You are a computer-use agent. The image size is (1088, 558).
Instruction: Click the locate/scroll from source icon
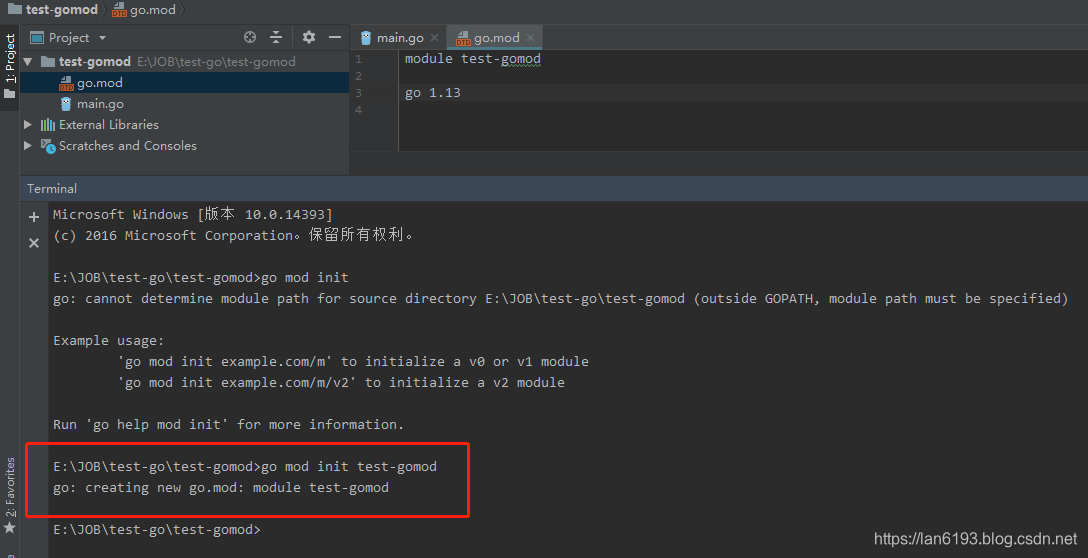click(x=250, y=37)
